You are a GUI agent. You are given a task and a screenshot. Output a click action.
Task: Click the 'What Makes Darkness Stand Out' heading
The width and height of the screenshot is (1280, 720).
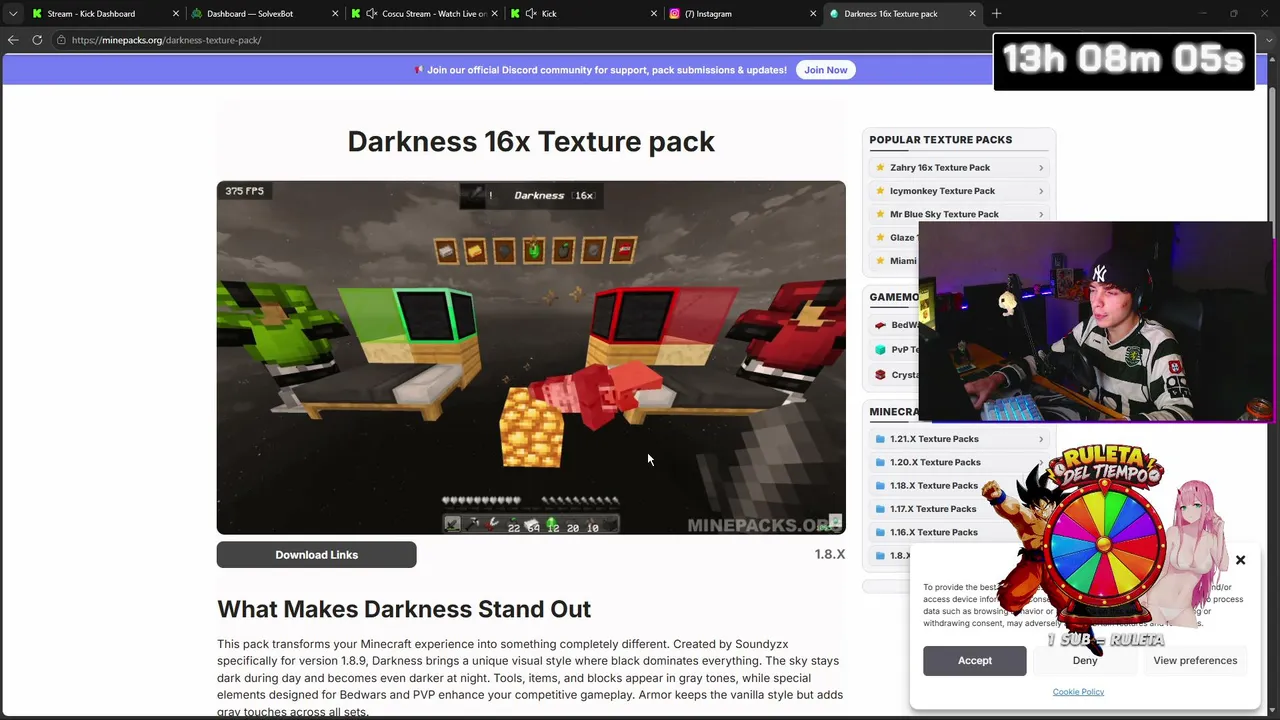(404, 609)
